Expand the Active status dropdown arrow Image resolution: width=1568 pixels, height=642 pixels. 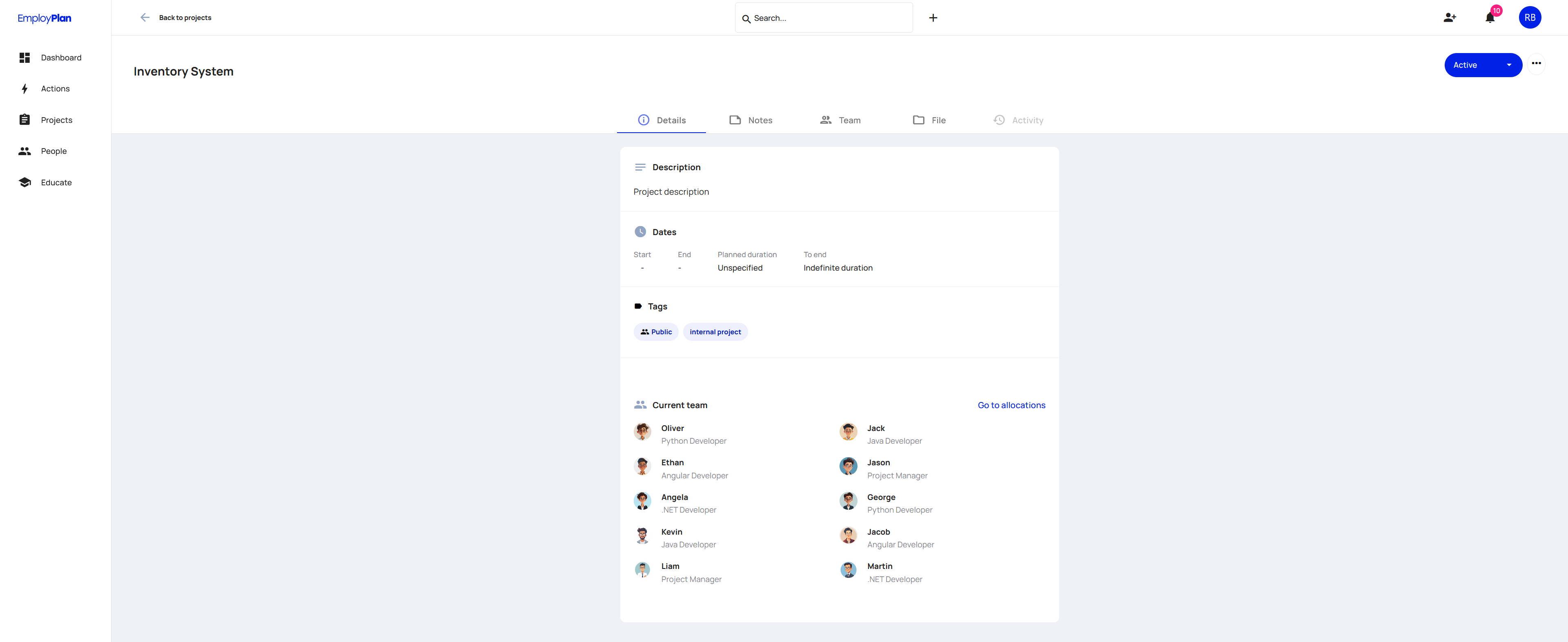[1508, 65]
